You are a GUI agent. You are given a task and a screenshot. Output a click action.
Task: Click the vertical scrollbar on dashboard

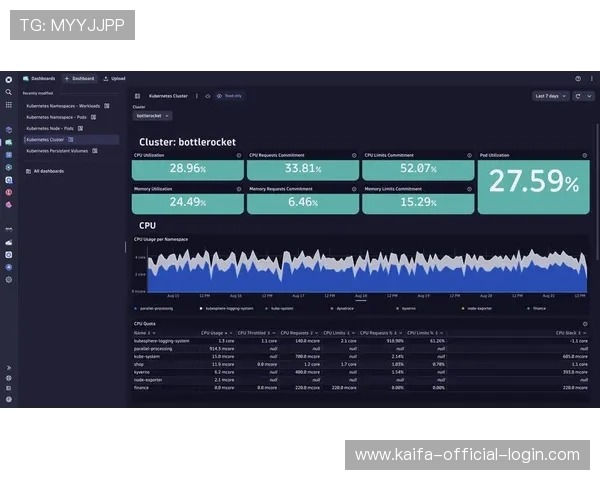[x=597, y=191]
